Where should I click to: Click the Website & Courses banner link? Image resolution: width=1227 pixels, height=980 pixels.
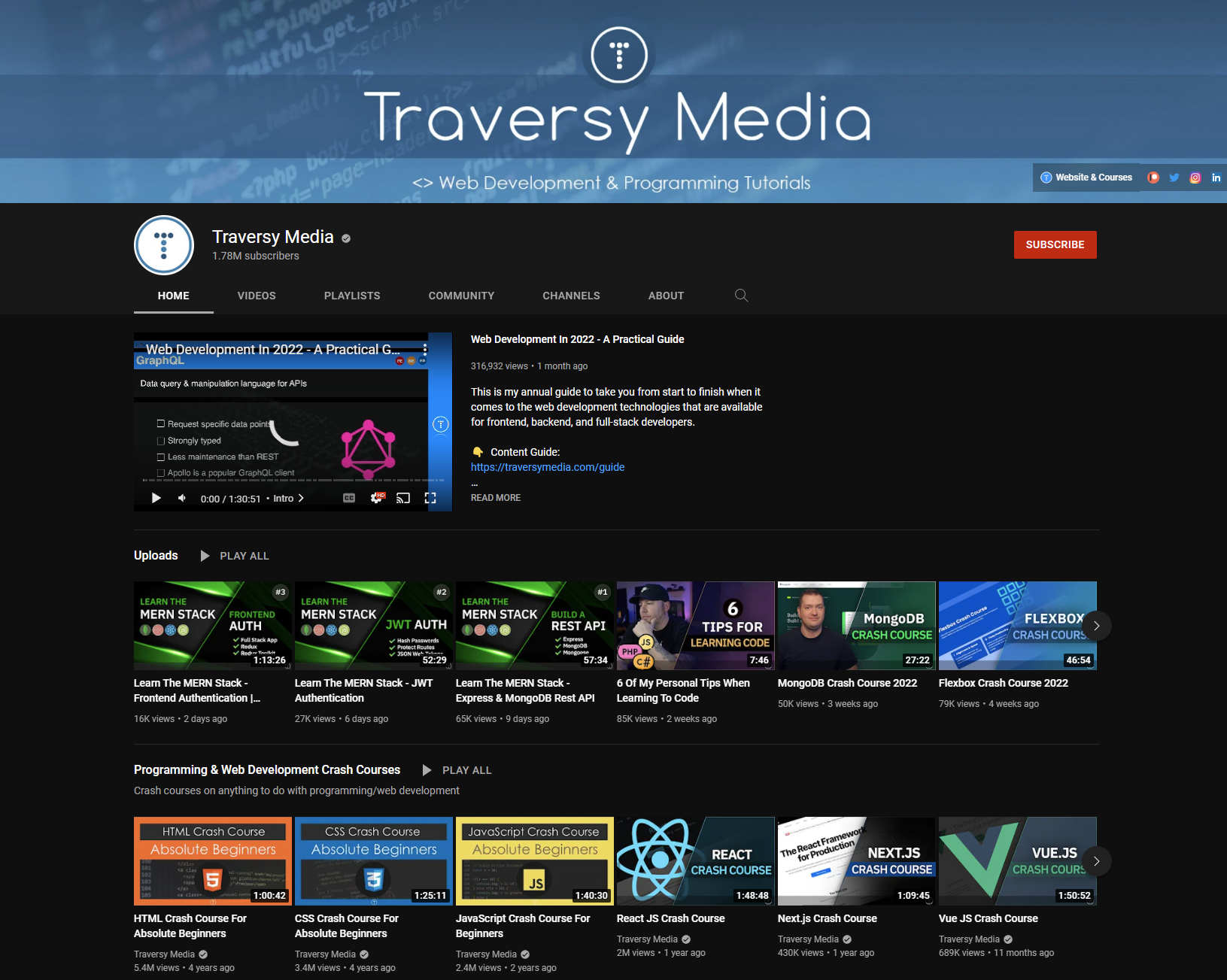(x=1086, y=177)
